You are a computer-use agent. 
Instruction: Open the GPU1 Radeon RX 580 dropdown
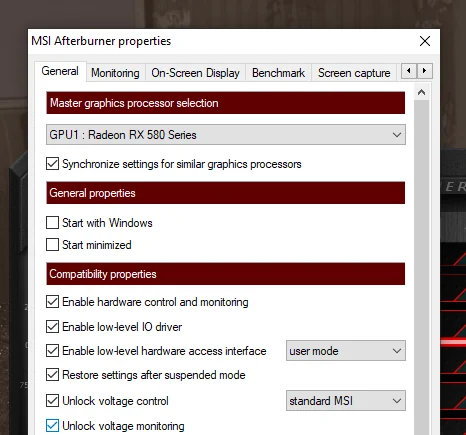click(x=226, y=135)
